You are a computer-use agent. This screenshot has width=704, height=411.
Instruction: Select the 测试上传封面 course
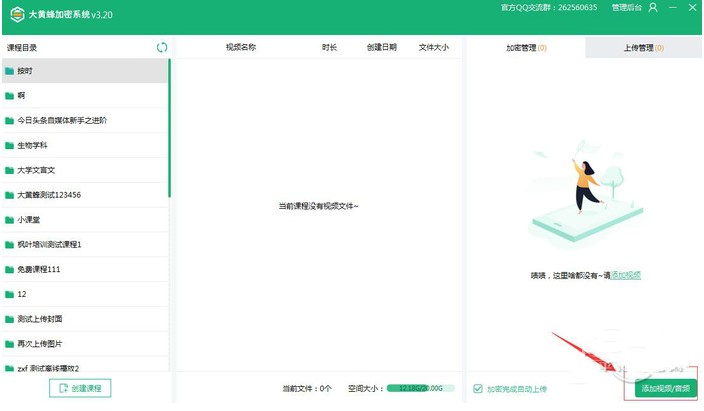tap(85, 319)
